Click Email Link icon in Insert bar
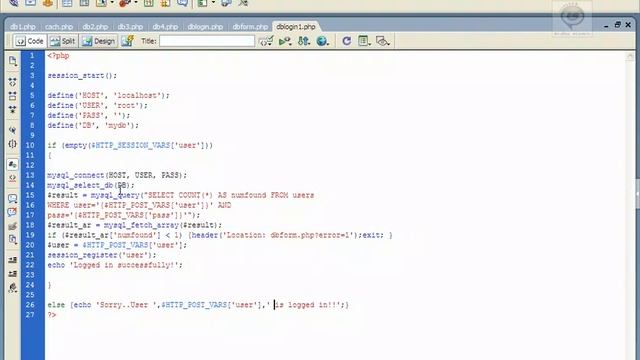Image resolution: width=640 pixels, height=360 pixels. 30,3
